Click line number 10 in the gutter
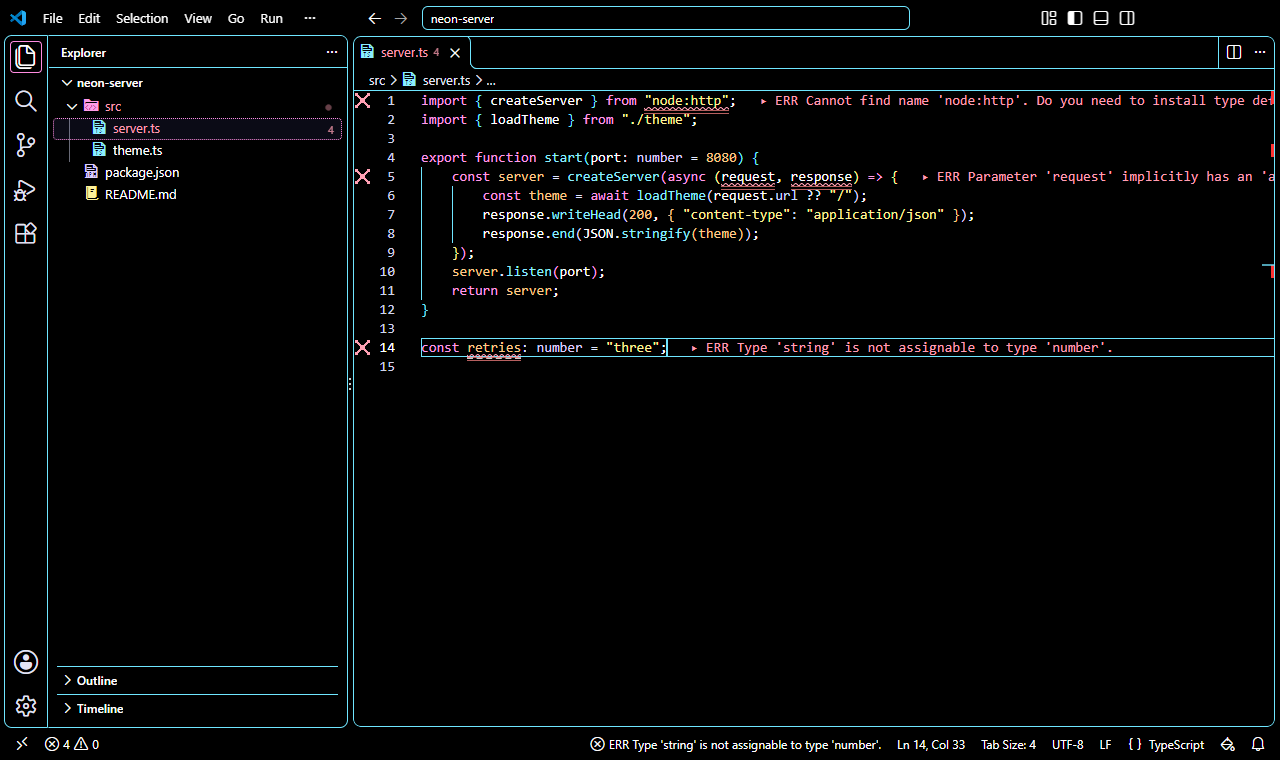The height and width of the screenshot is (760, 1280). 387,271
